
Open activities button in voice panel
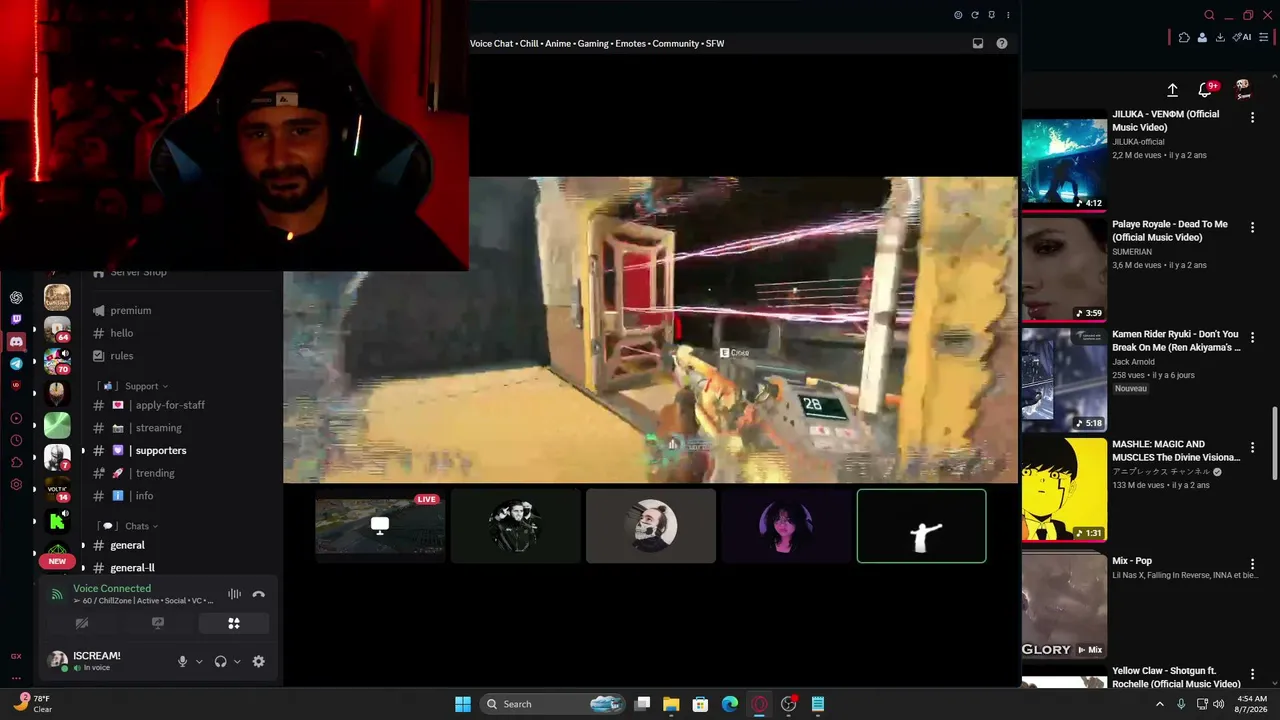click(233, 623)
